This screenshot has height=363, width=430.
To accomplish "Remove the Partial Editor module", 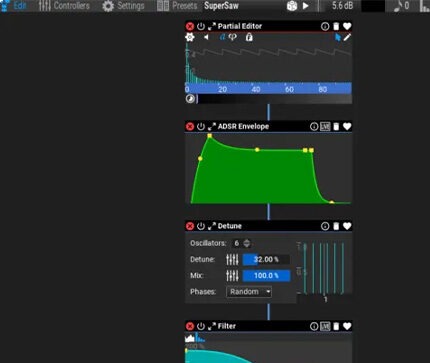I will pos(190,26).
